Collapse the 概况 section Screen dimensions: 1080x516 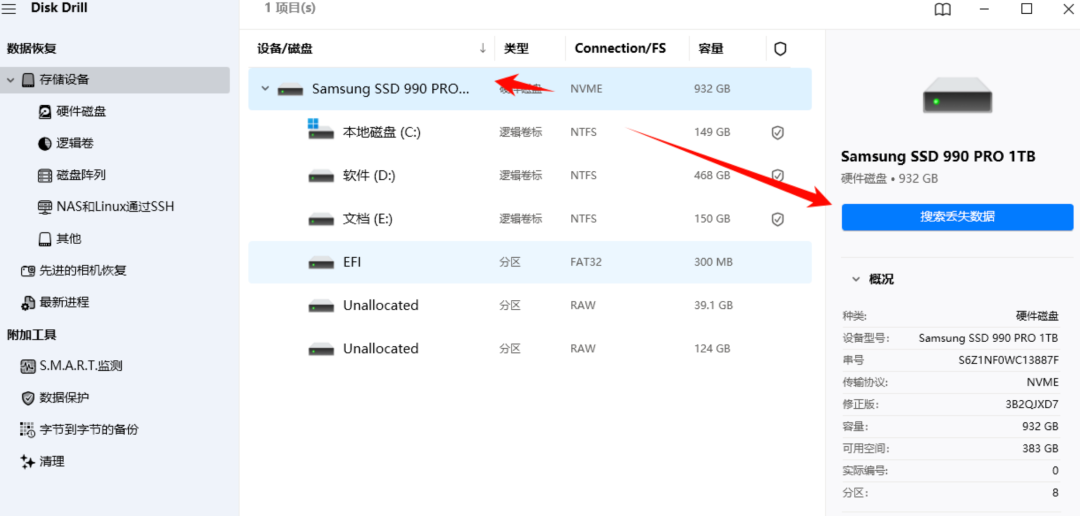(856, 280)
